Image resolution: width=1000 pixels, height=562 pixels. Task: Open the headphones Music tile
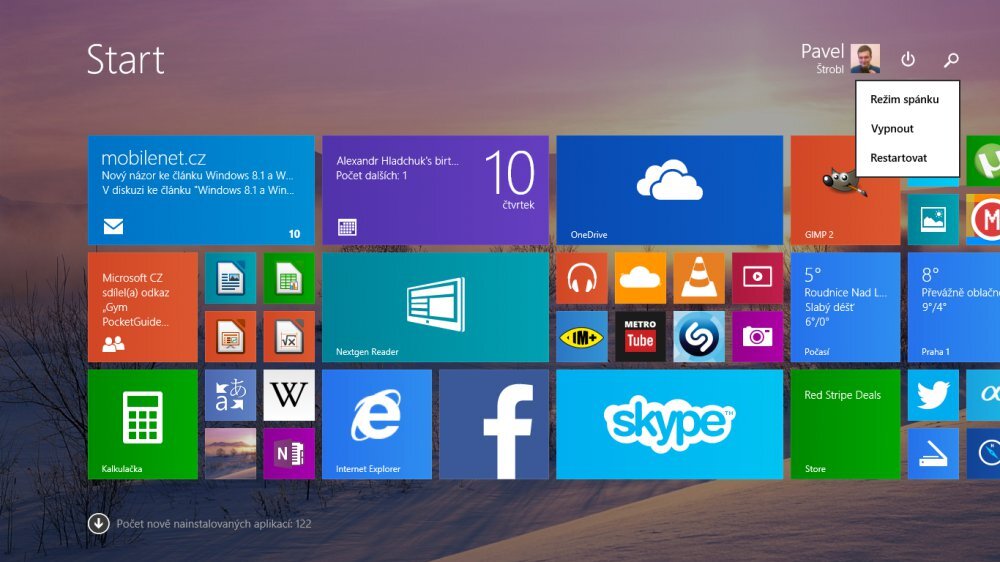tap(582, 278)
